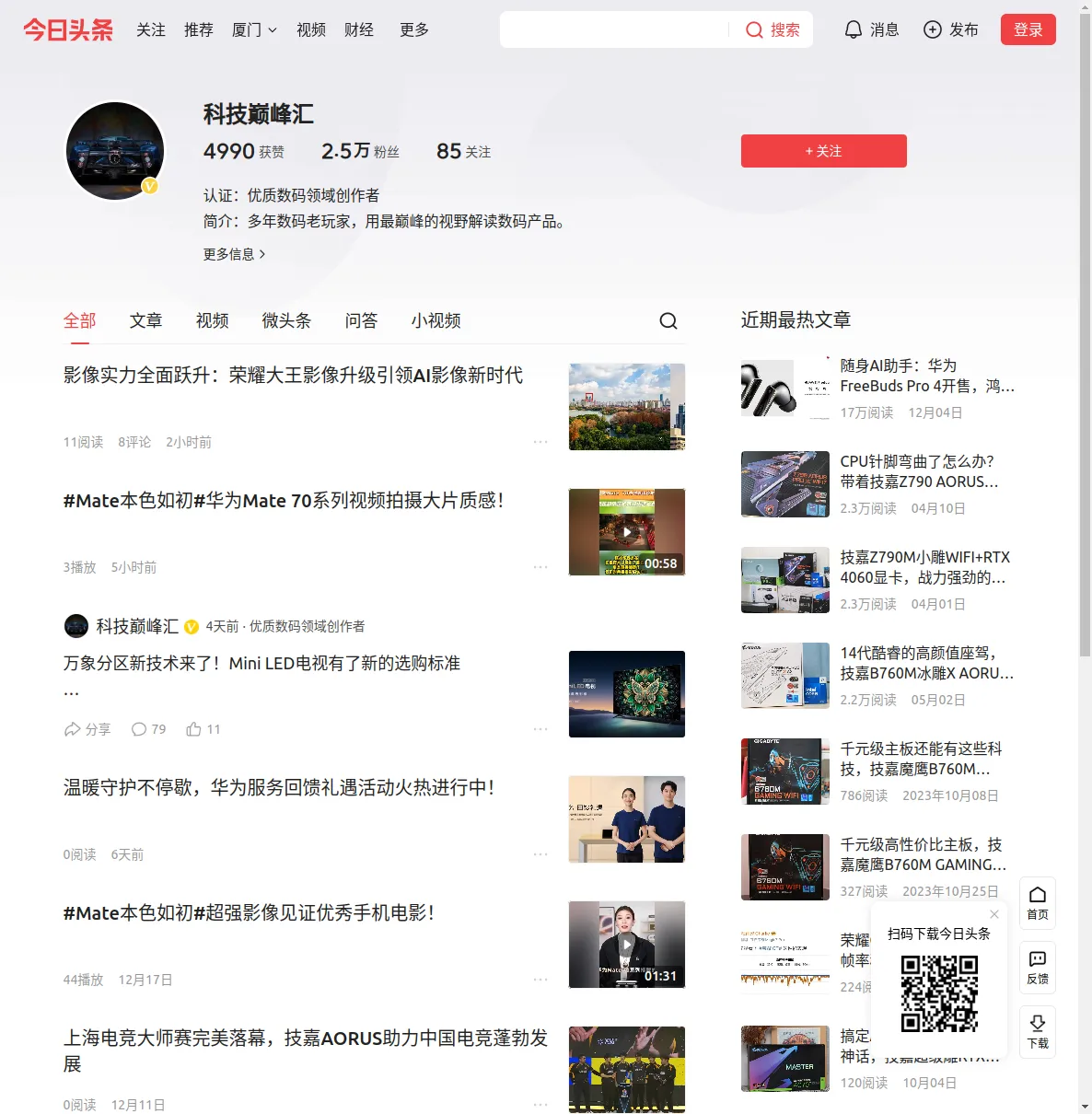Open 视频 in top navigation

[x=311, y=29]
